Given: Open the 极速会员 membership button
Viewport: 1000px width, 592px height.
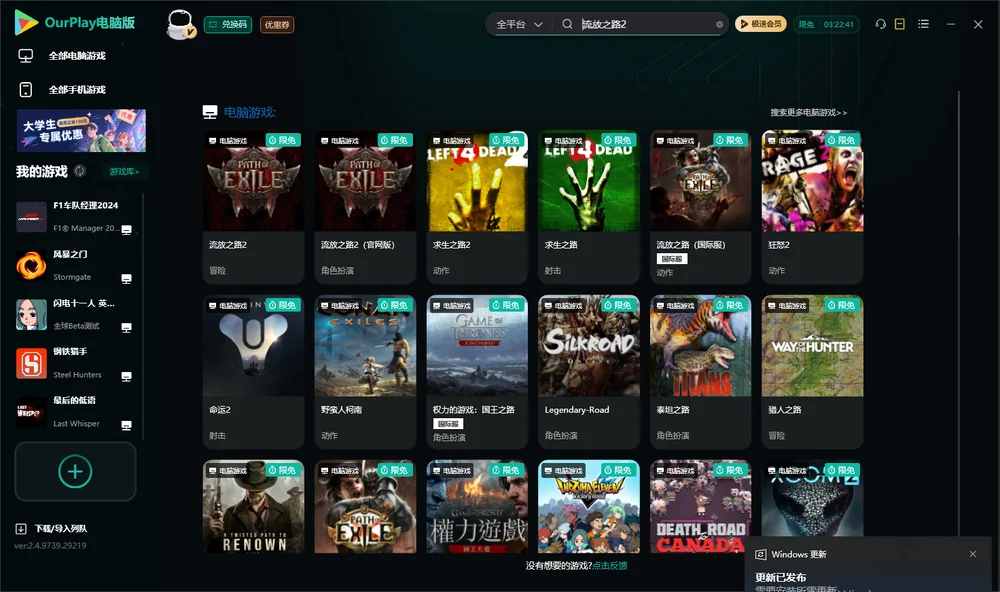Looking at the screenshot, I should pyautogui.click(x=761, y=24).
